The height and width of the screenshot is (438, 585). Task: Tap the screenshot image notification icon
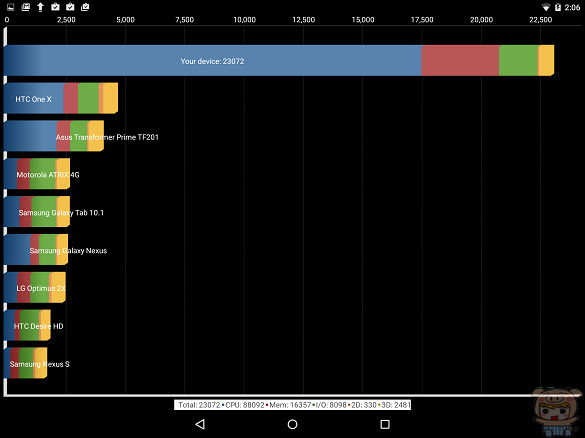pos(11,7)
